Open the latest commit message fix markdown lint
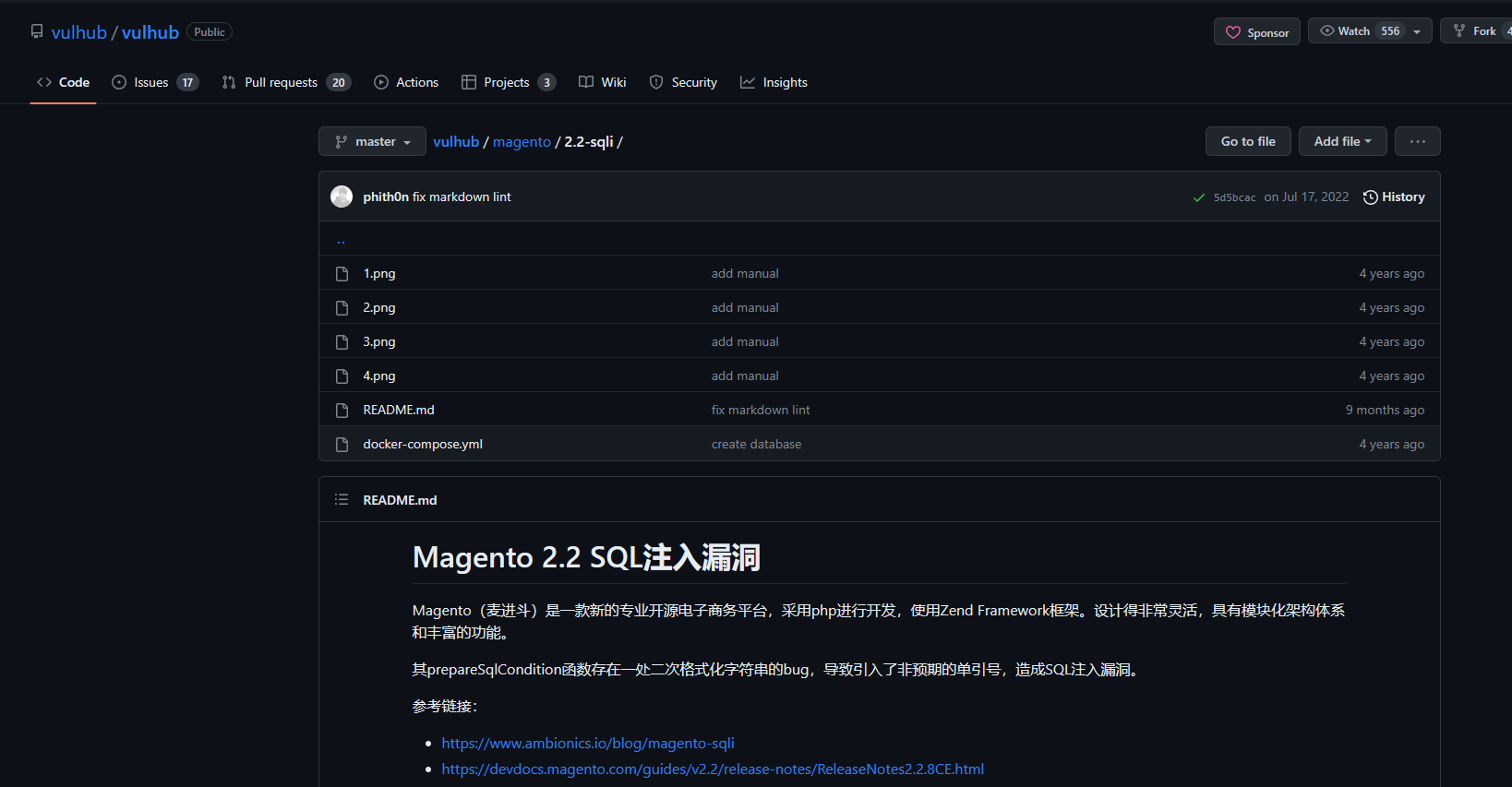The width and height of the screenshot is (1512, 787). click(462, 197)
